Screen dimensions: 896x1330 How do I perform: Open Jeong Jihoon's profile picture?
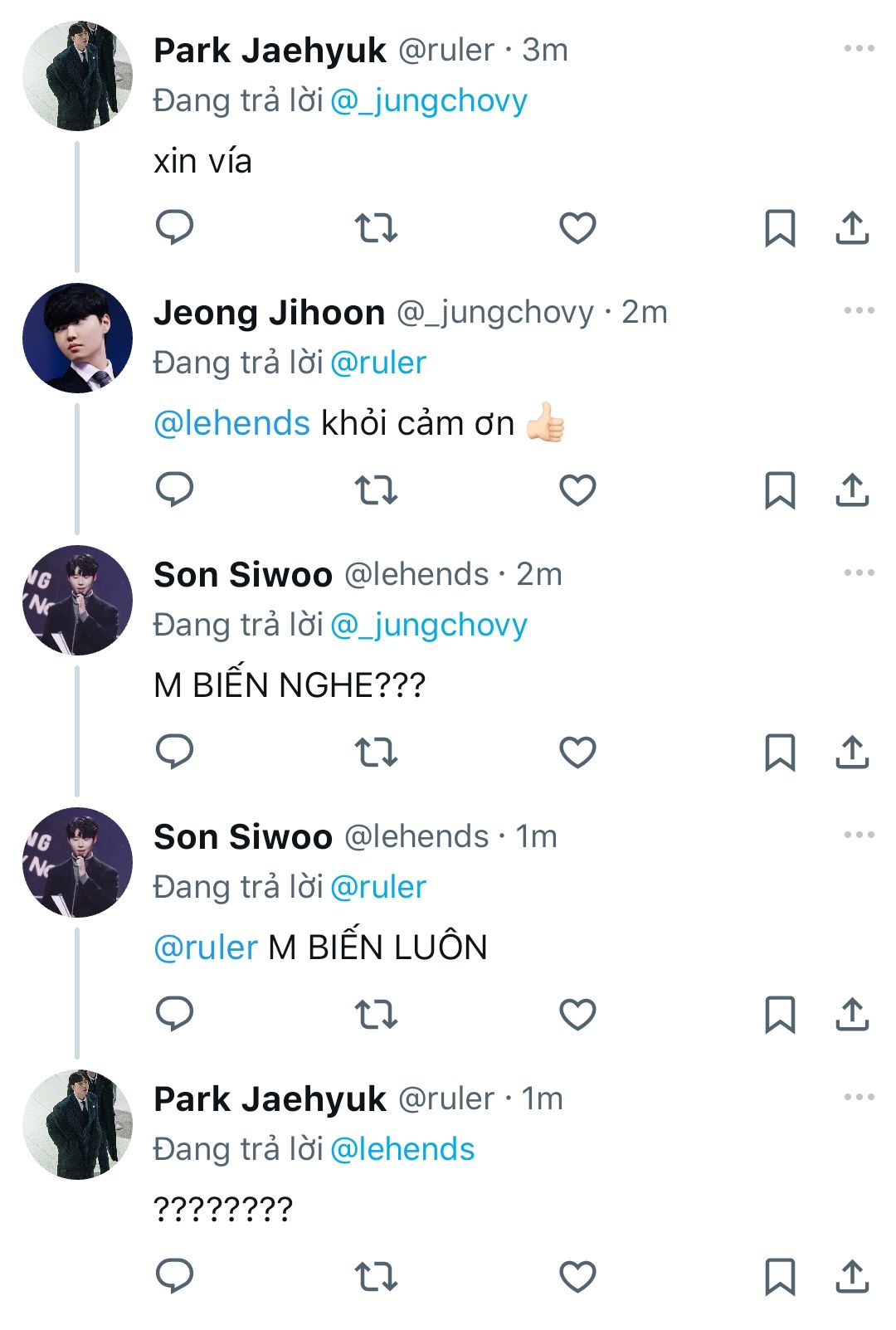pyautogui.click(x=77, y=338)
